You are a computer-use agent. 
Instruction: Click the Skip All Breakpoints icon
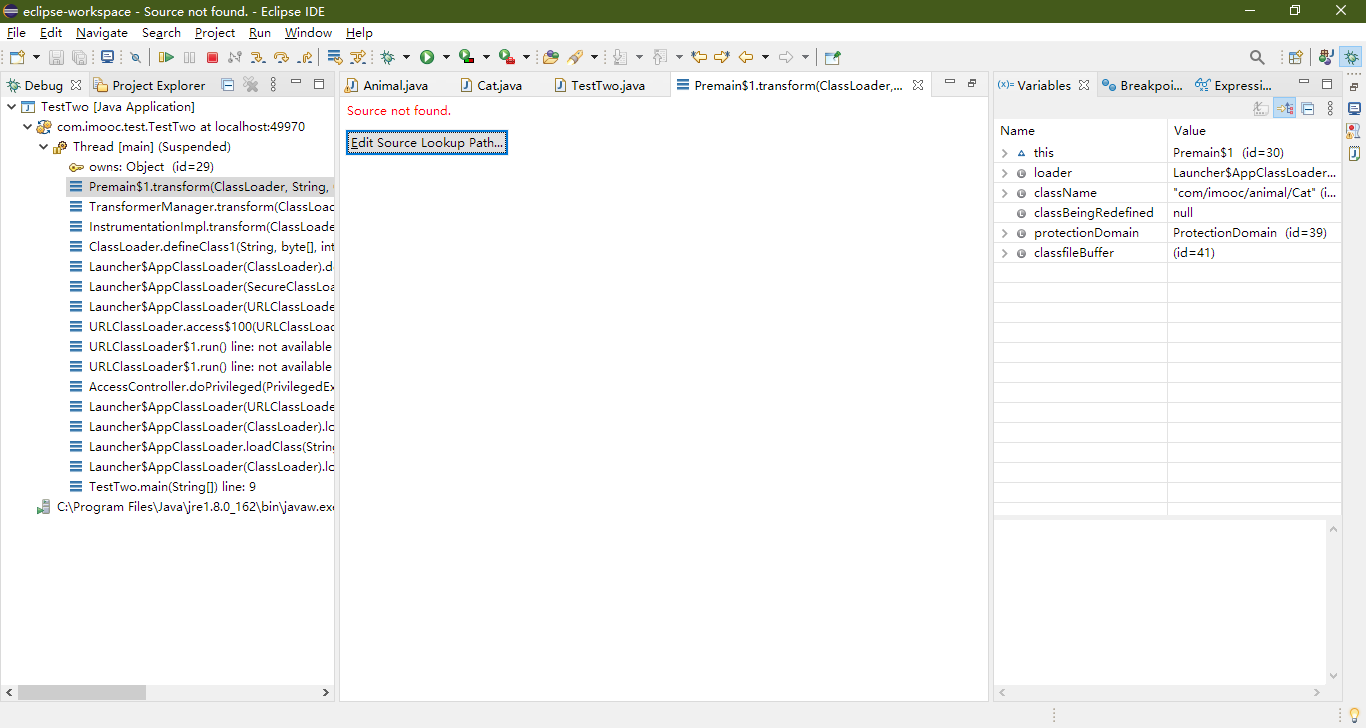134,57
